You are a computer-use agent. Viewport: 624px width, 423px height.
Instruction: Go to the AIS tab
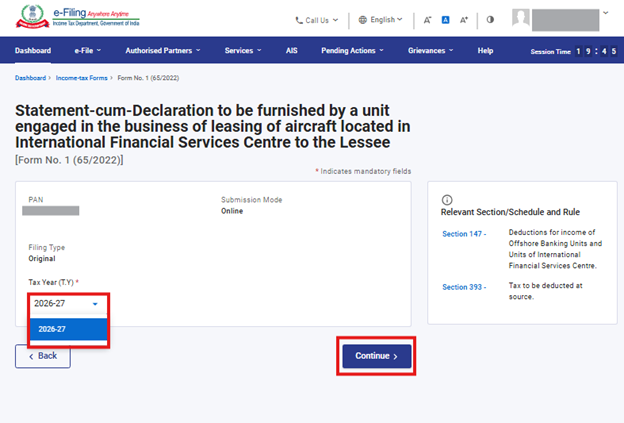pos(291,50)
